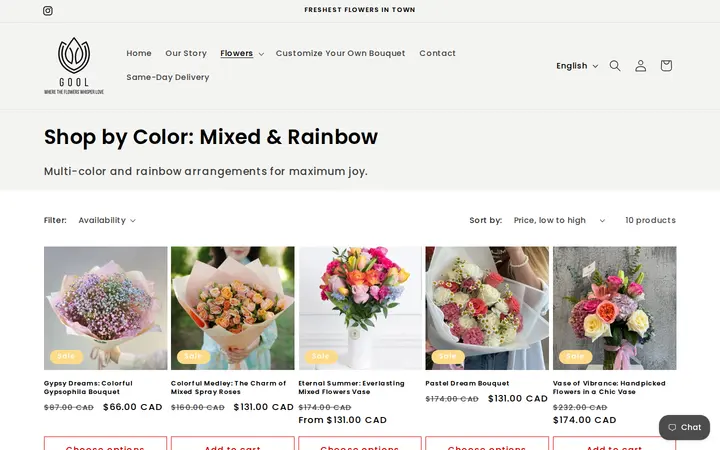Open Gypsy Dreams: Colorful Gypsophila Bouquet title
The width and height of the screenshot is (720, 450).
[x=88, y=388]
